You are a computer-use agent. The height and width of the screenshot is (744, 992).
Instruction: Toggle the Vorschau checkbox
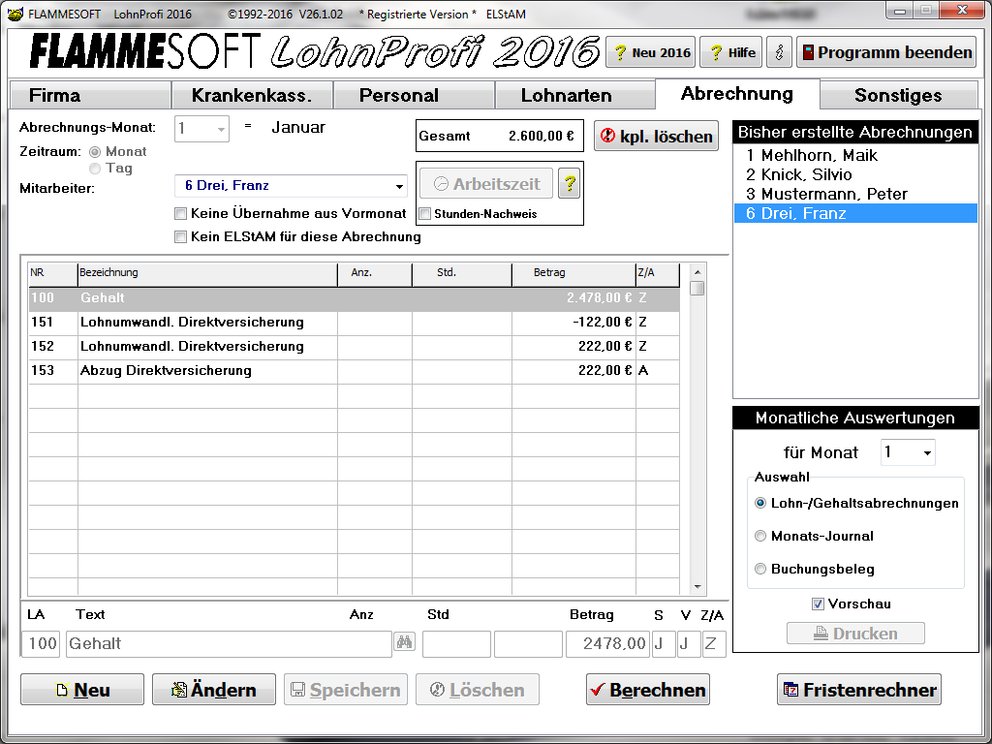coord(817,604)
